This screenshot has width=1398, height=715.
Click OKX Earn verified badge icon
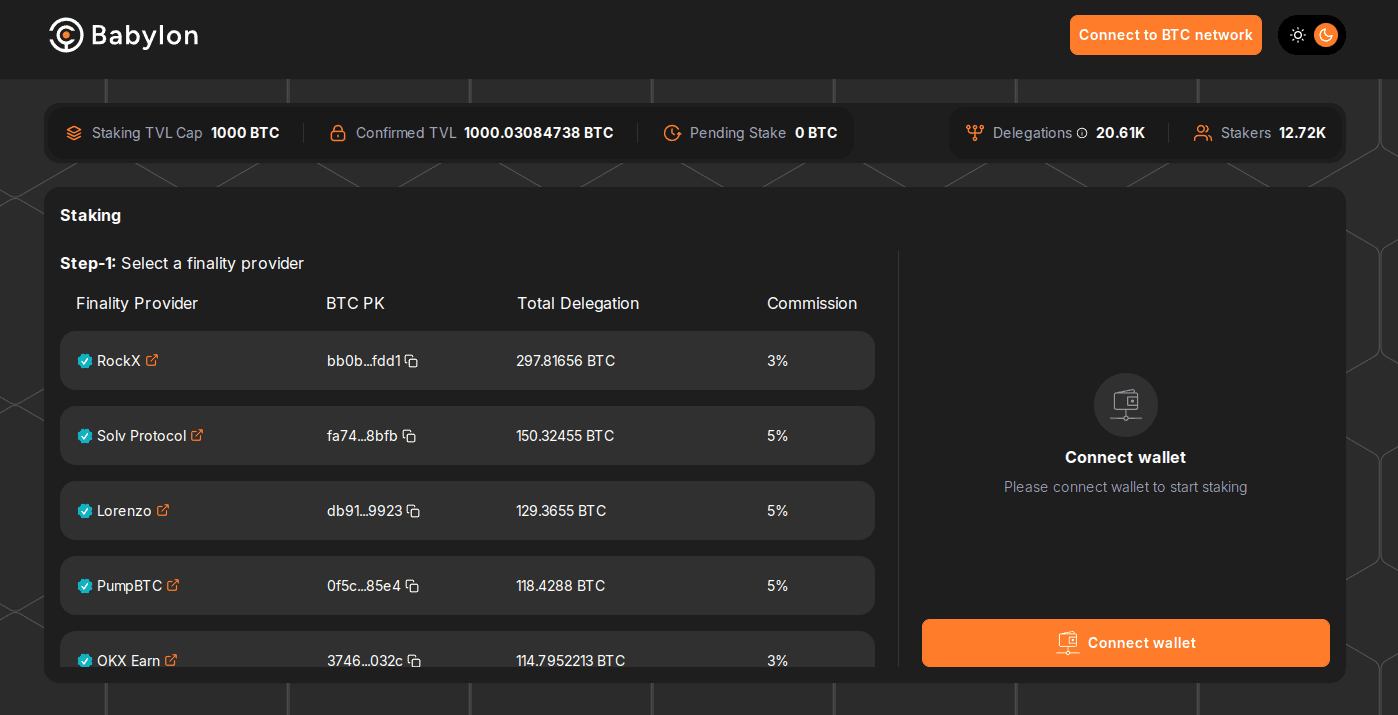click(x=85, y=661)
